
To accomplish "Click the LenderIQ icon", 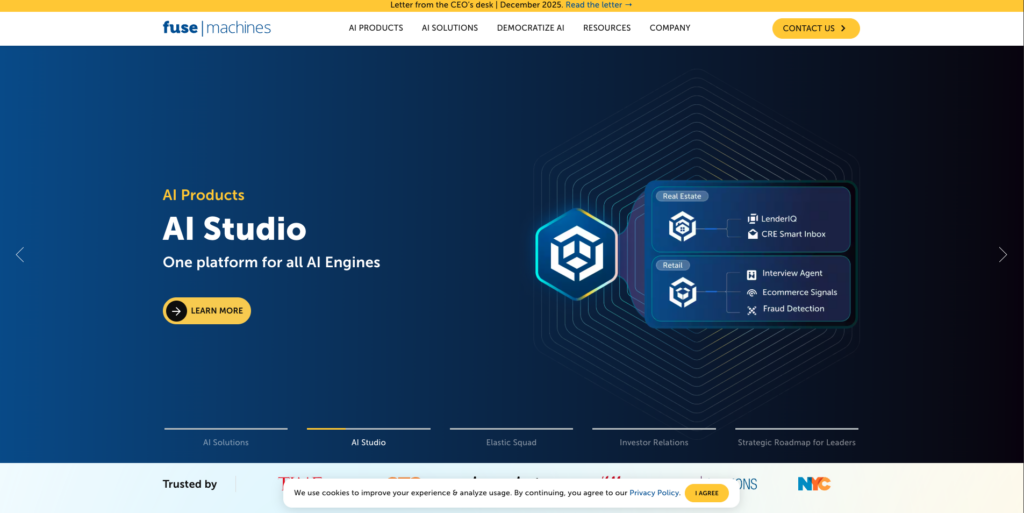I will click(752, 219).
